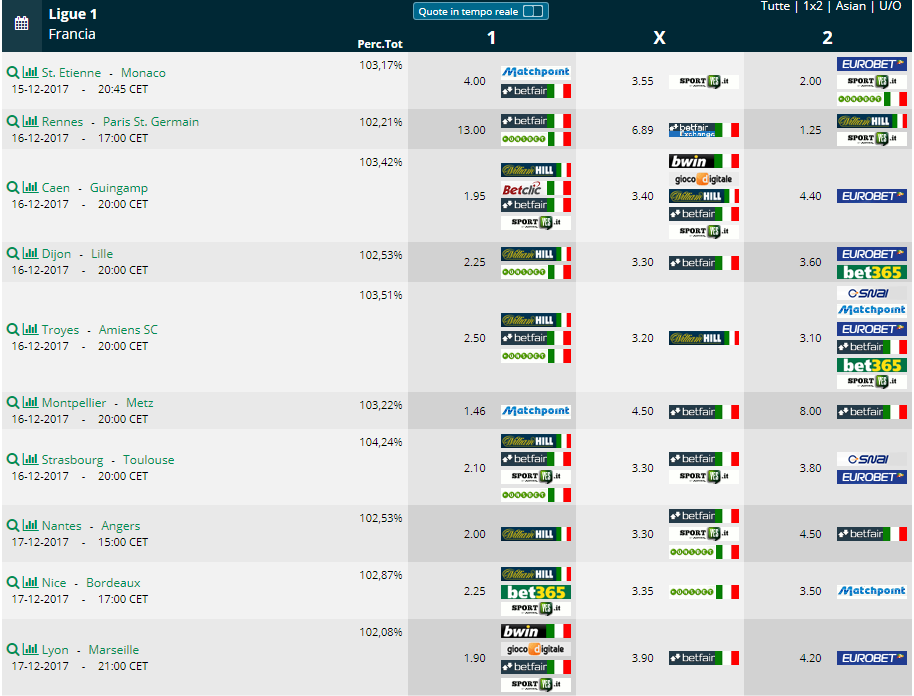This screenshot has width=914, height=696.
Task: Click the 13.00 home odds for Rennes
Action: 472,130
